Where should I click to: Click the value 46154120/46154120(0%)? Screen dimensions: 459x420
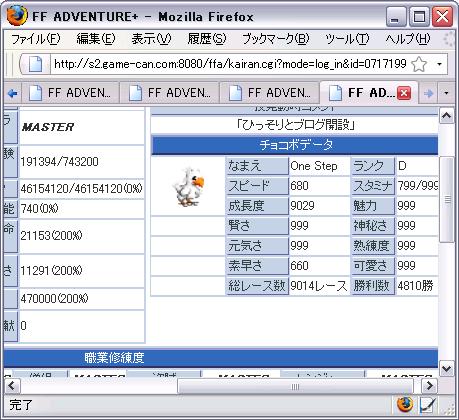[82, 189]
